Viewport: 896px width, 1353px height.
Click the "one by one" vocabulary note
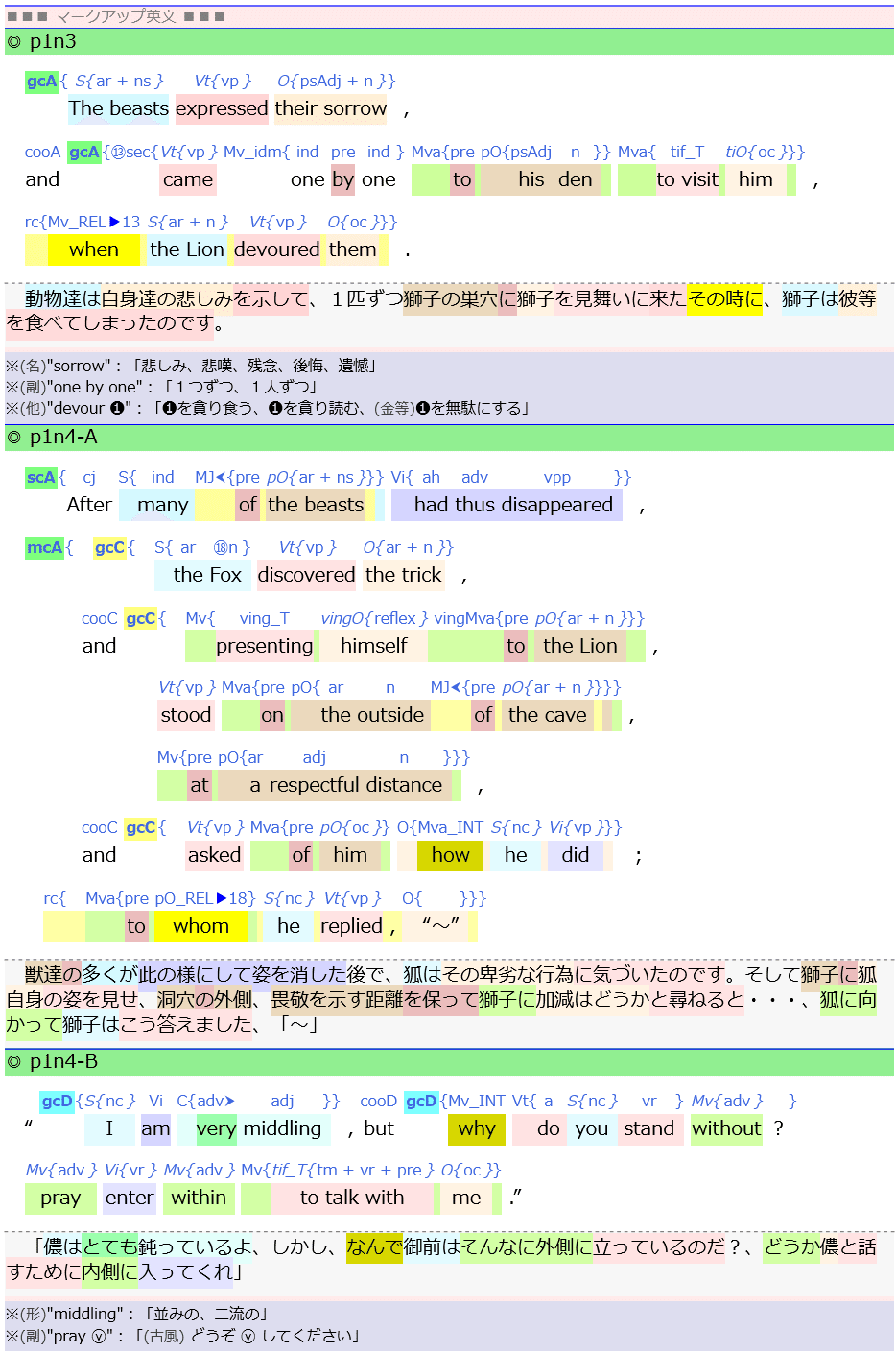click(161, 387)
